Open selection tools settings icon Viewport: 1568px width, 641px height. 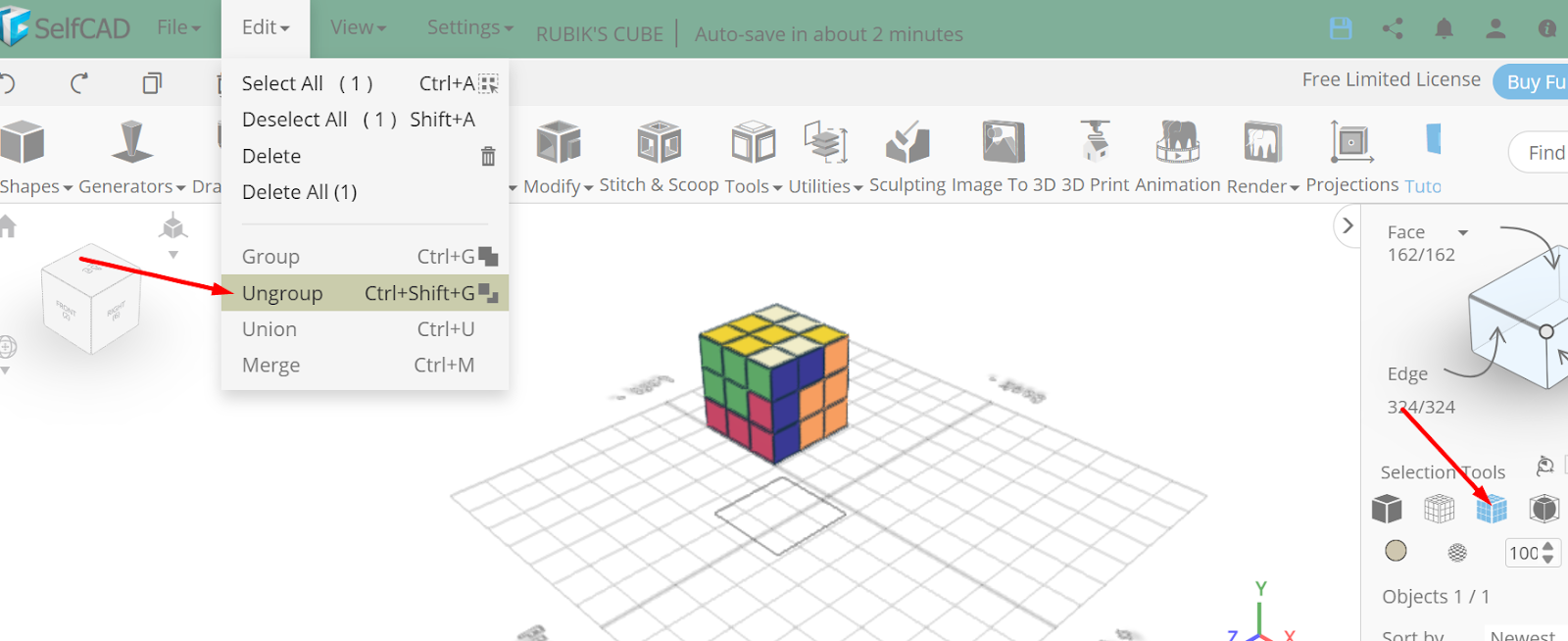(x=1545, y=465)
